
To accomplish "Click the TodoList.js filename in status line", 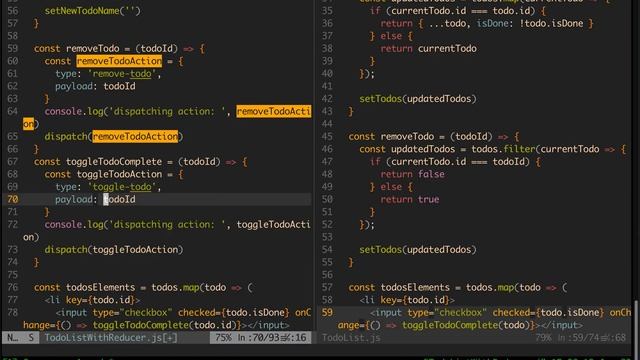I will (x=351, y=338).
